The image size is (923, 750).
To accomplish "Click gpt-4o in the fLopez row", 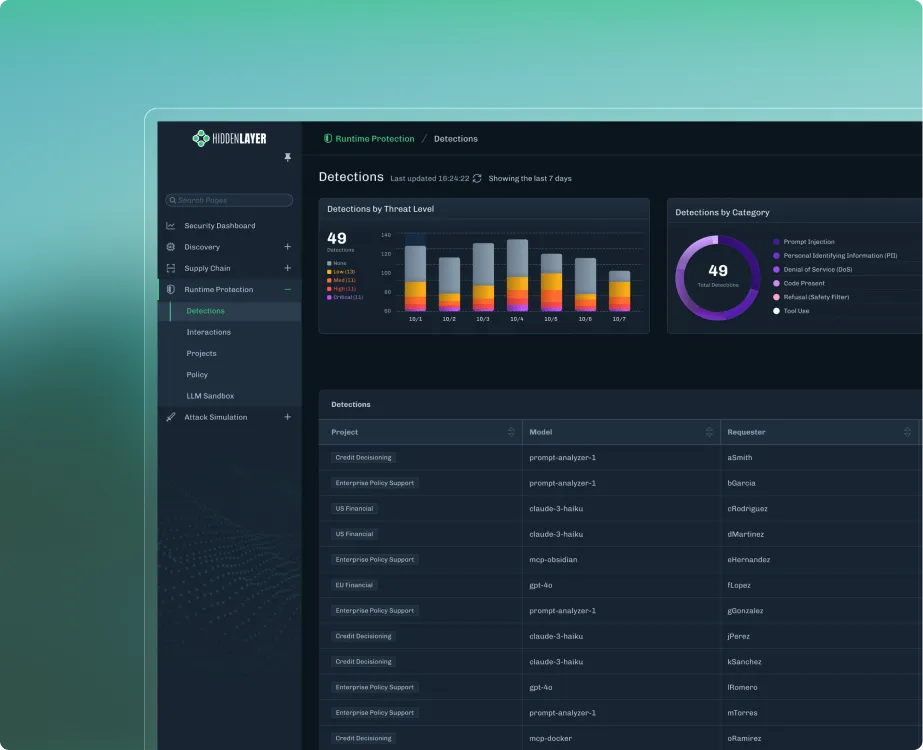I will (540, 585).
